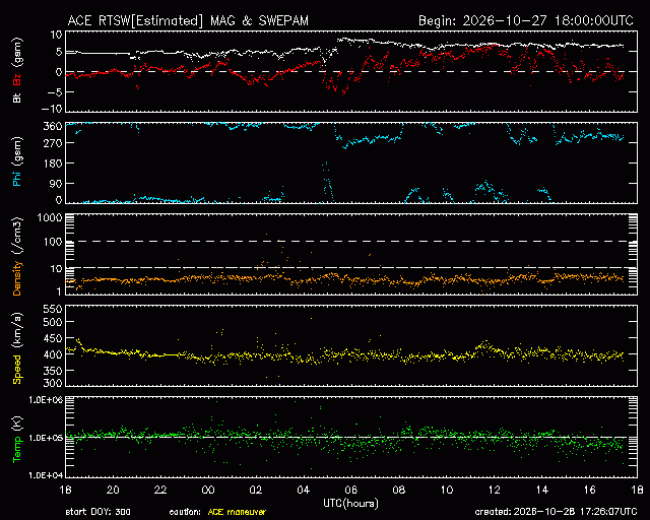Select the orange "Density" axis label

tap(17, 278)
